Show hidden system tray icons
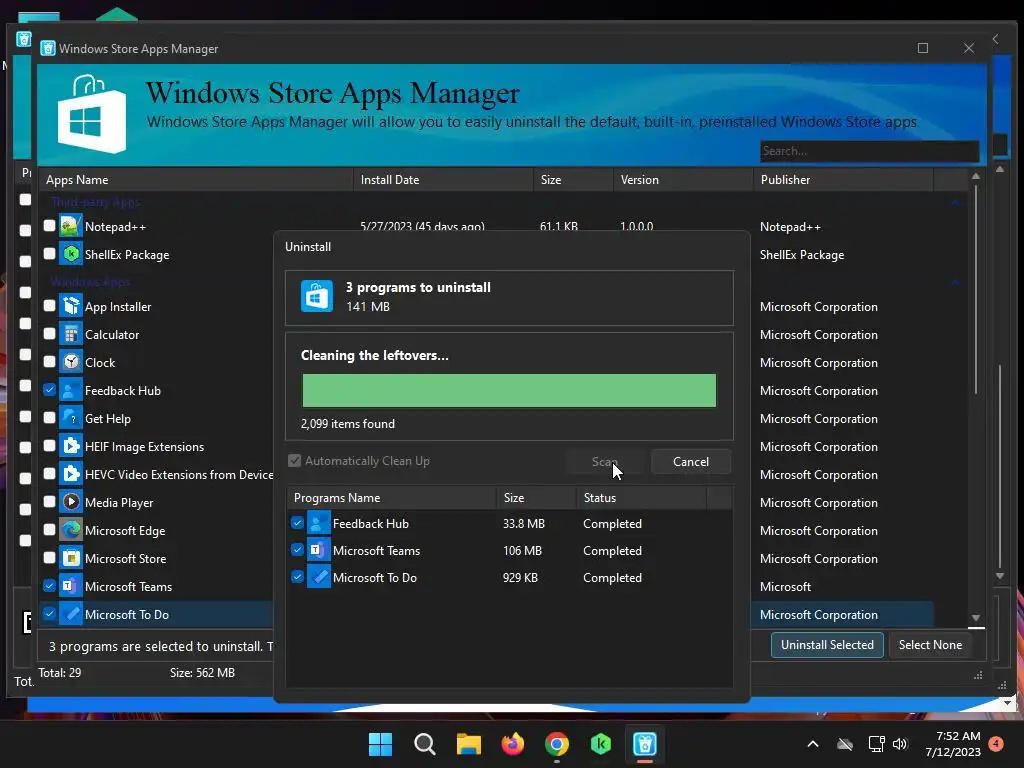The width and height of the screenshot is (1024, 768). click(x=813, y=744)
